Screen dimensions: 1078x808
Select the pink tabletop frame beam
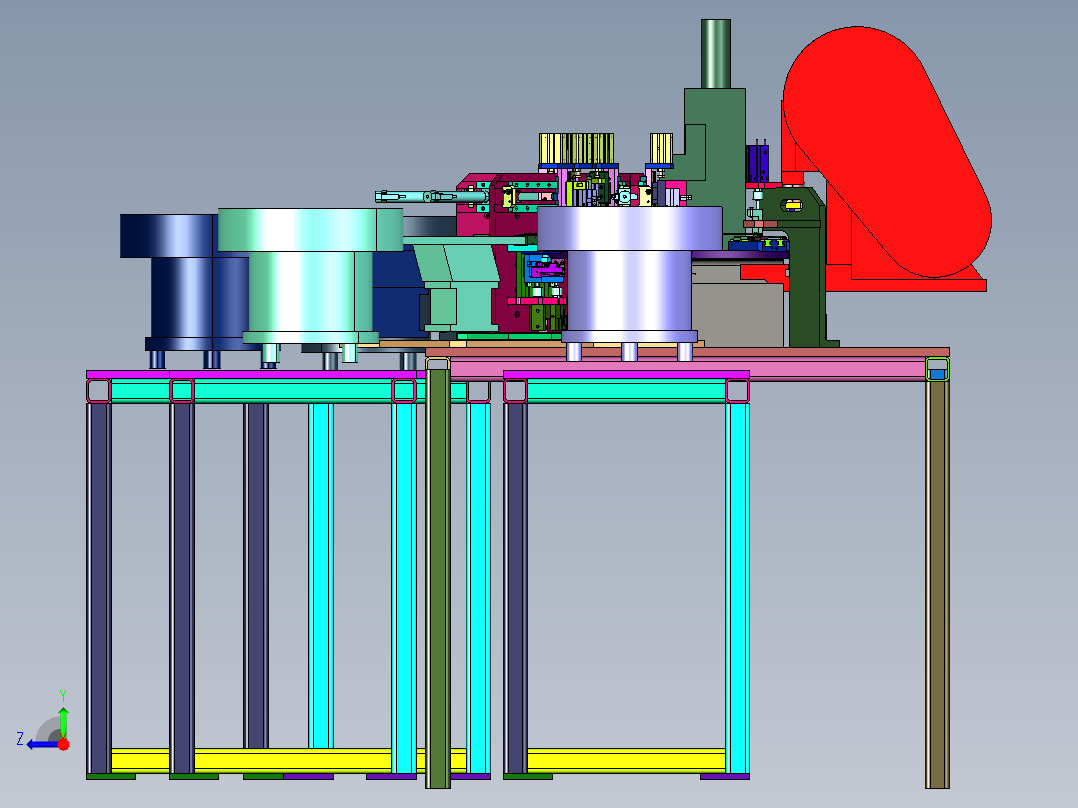688,368
